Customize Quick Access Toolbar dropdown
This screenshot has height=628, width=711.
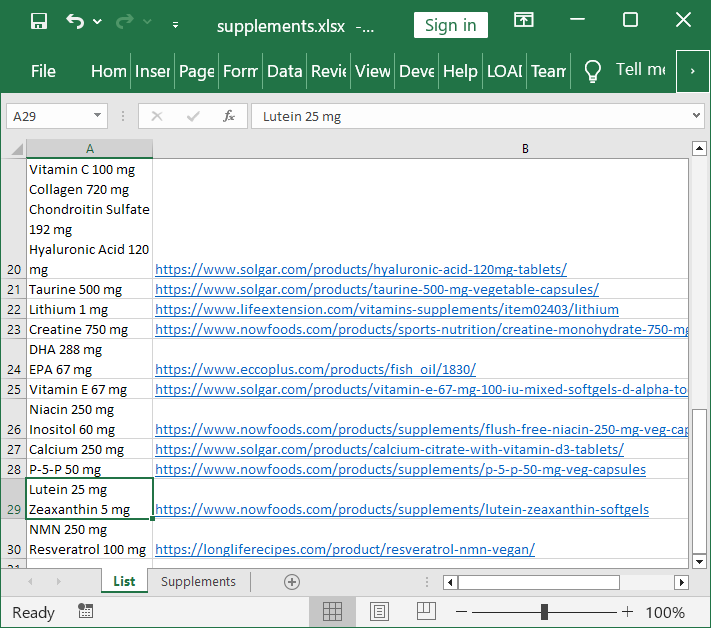click(175, 25)
